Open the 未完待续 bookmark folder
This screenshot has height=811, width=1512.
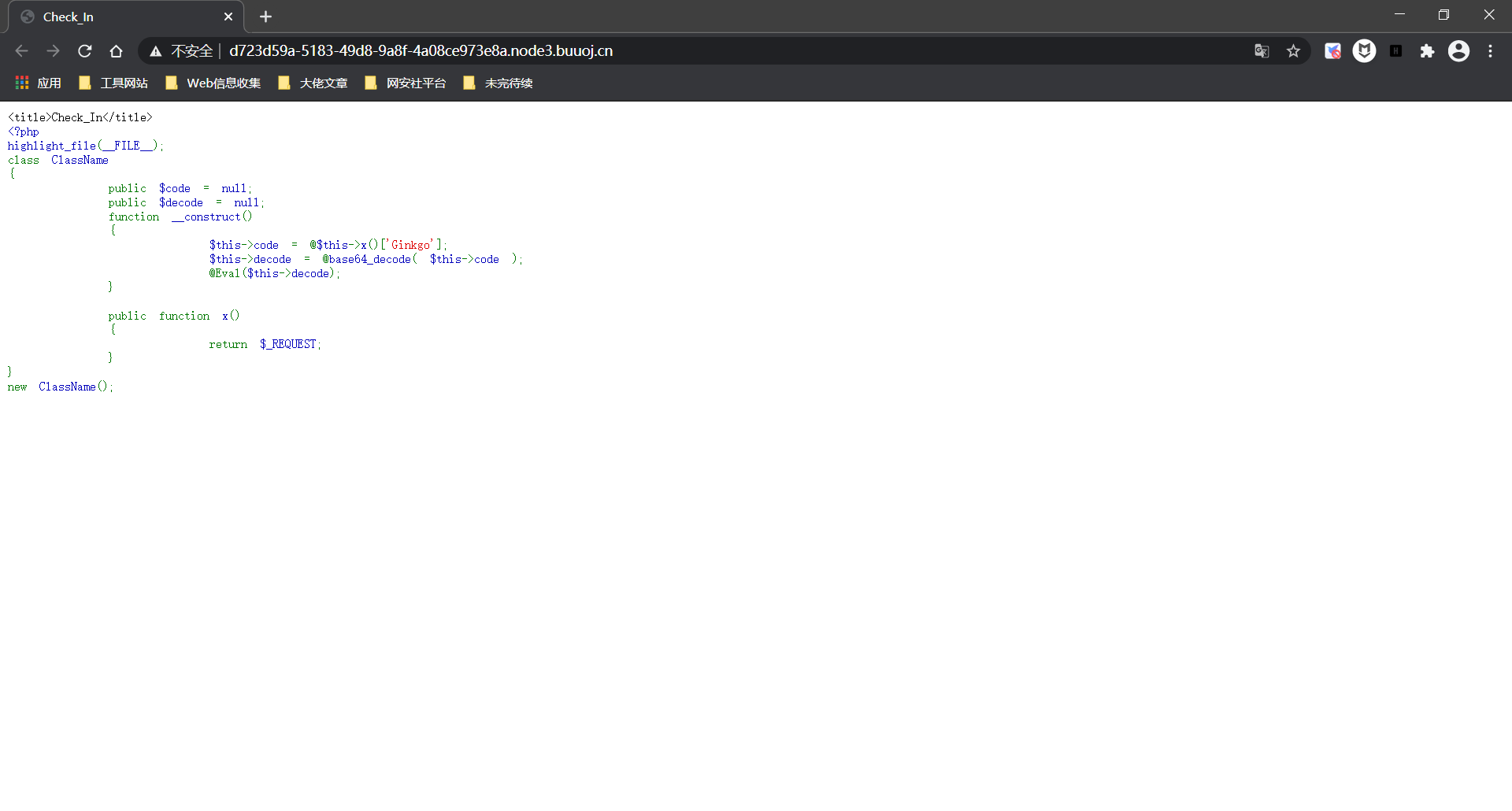point(498,83)
